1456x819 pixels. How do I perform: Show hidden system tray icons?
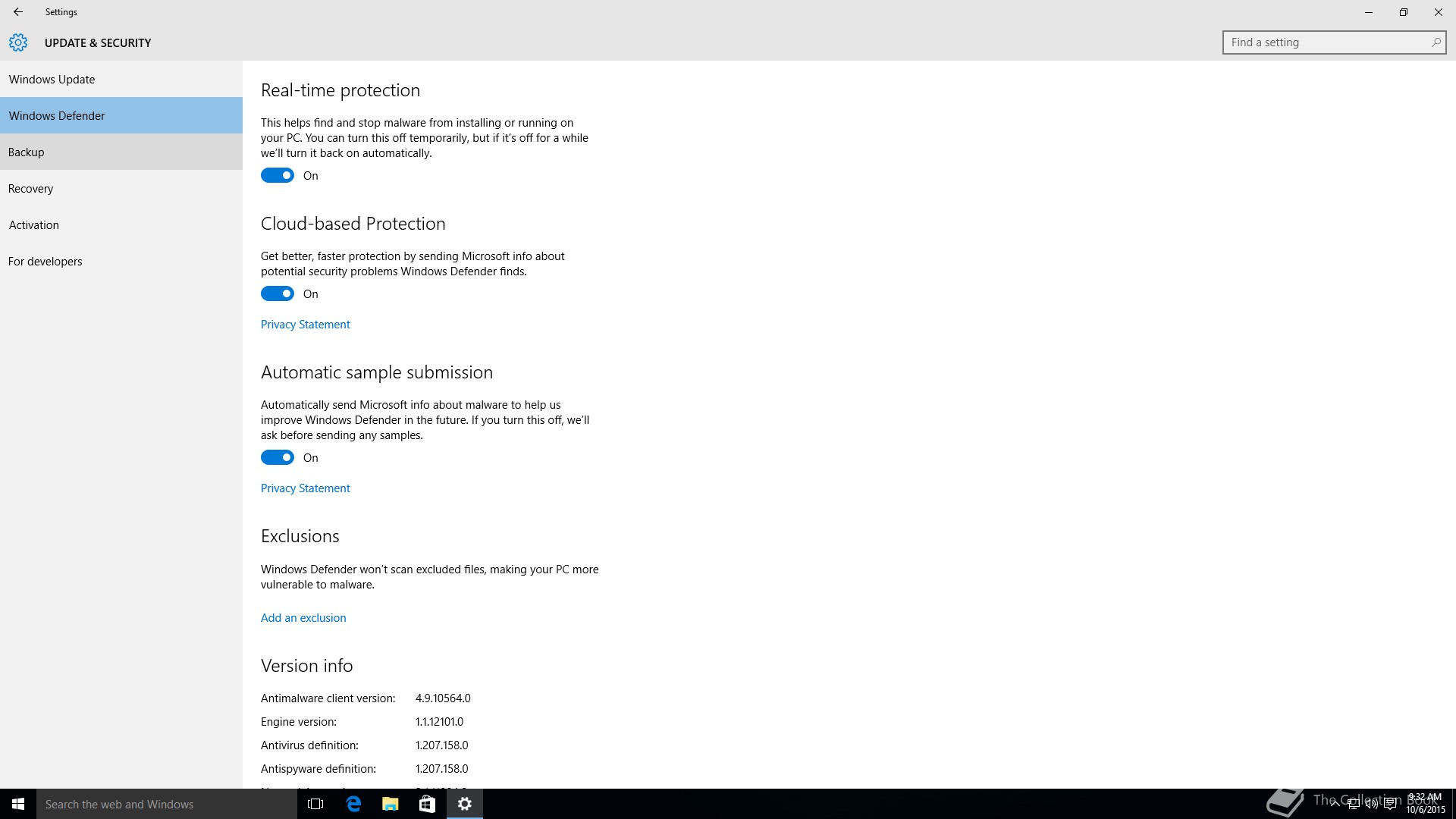coord(1335,805)
